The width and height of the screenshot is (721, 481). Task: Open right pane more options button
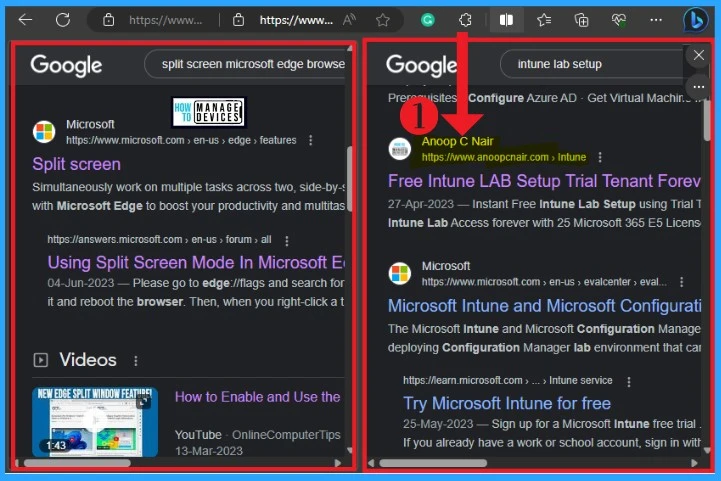click(x=699, y=86)
